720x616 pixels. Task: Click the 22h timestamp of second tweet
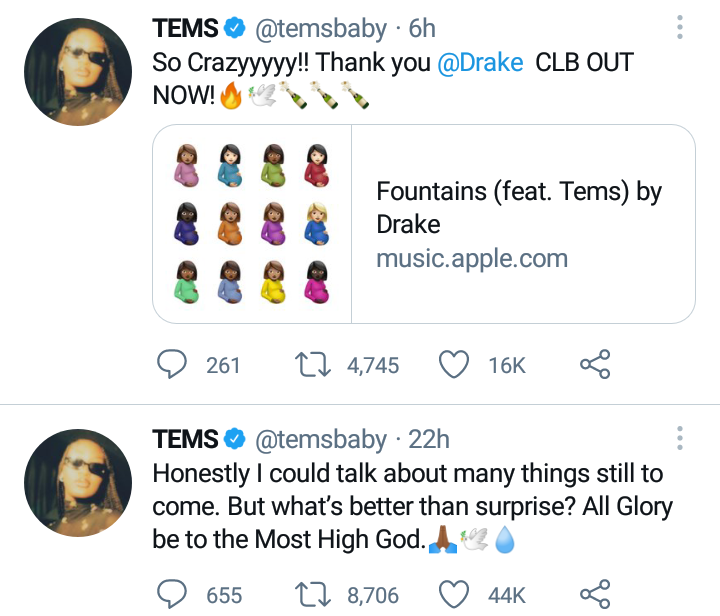click(x=429, y=439)
